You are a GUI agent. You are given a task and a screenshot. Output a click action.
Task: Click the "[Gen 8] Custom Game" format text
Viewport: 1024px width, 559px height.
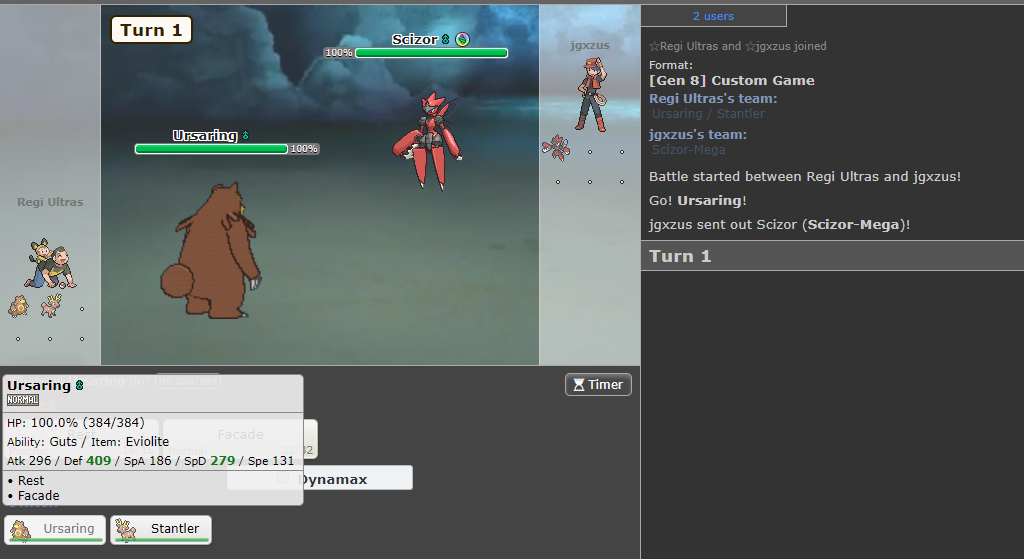tap(731, 80)
